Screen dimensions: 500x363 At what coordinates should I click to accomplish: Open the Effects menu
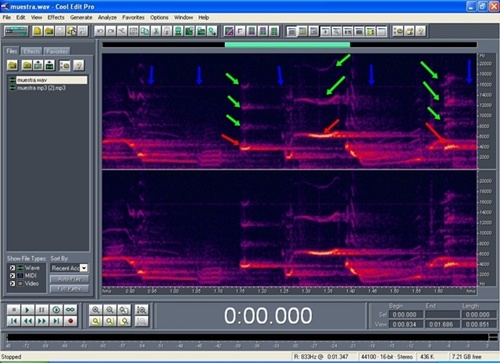(56, 17)
